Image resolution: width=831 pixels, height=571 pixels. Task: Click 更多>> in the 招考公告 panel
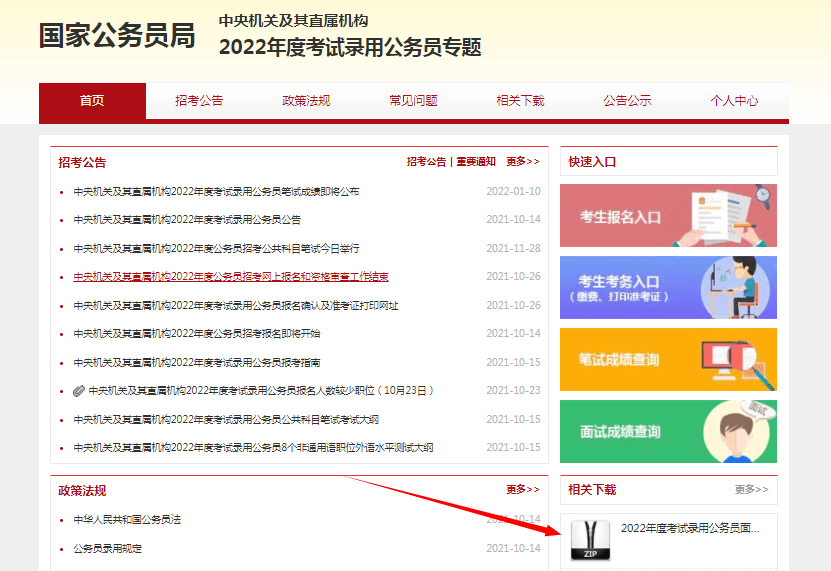pyautogui.click(x=523, y=162)
